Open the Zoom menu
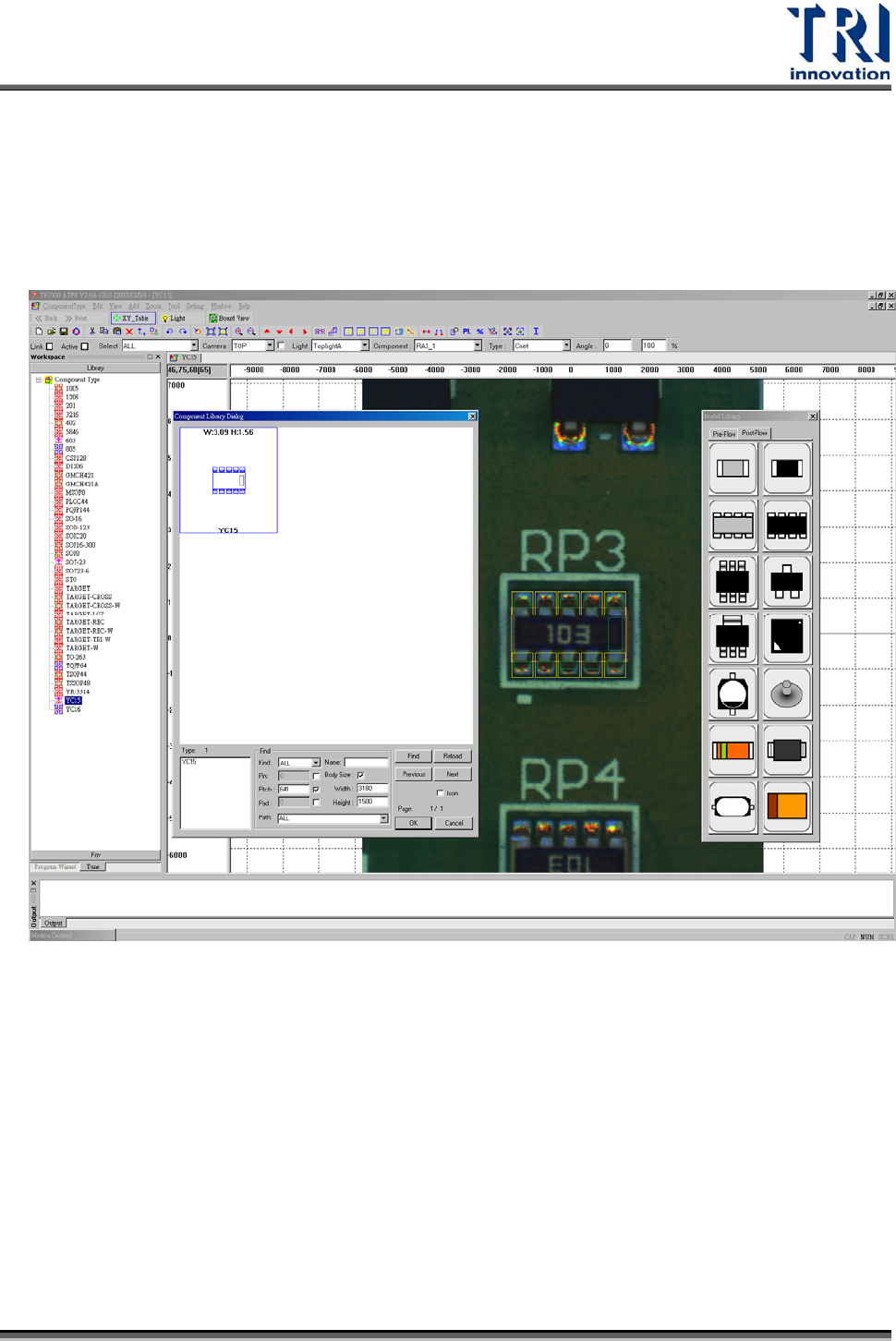This screenshot has width=896, height=1341. coord(153,306)
